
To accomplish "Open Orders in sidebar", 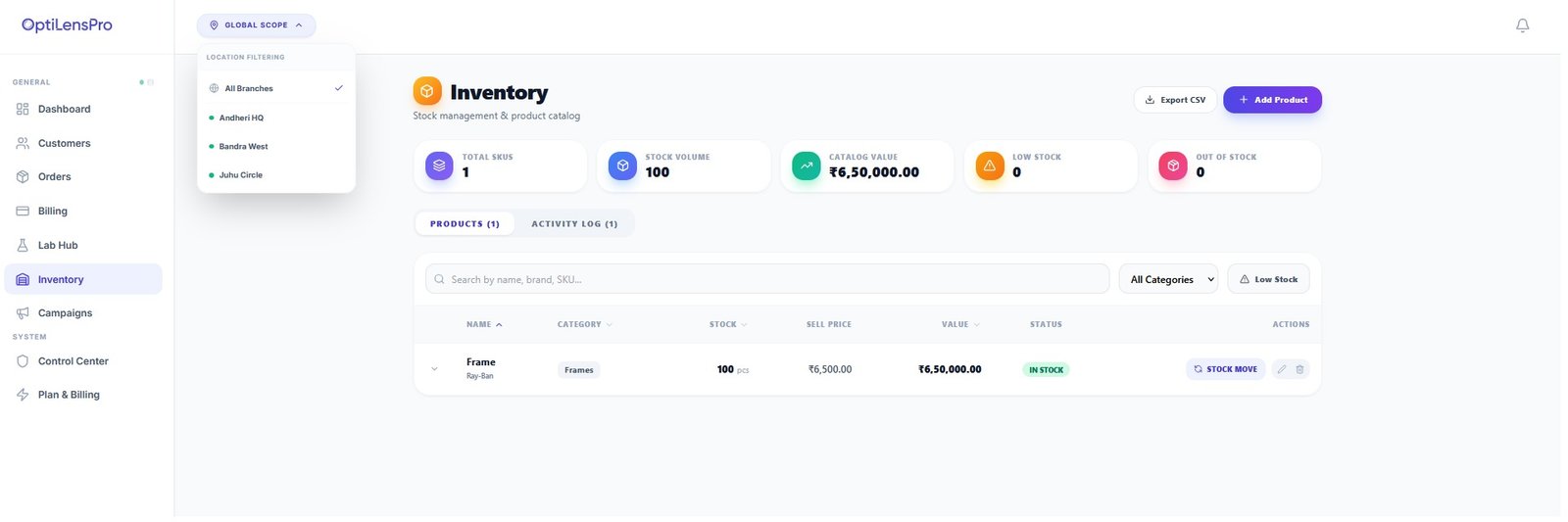I will tap(83, 176).
